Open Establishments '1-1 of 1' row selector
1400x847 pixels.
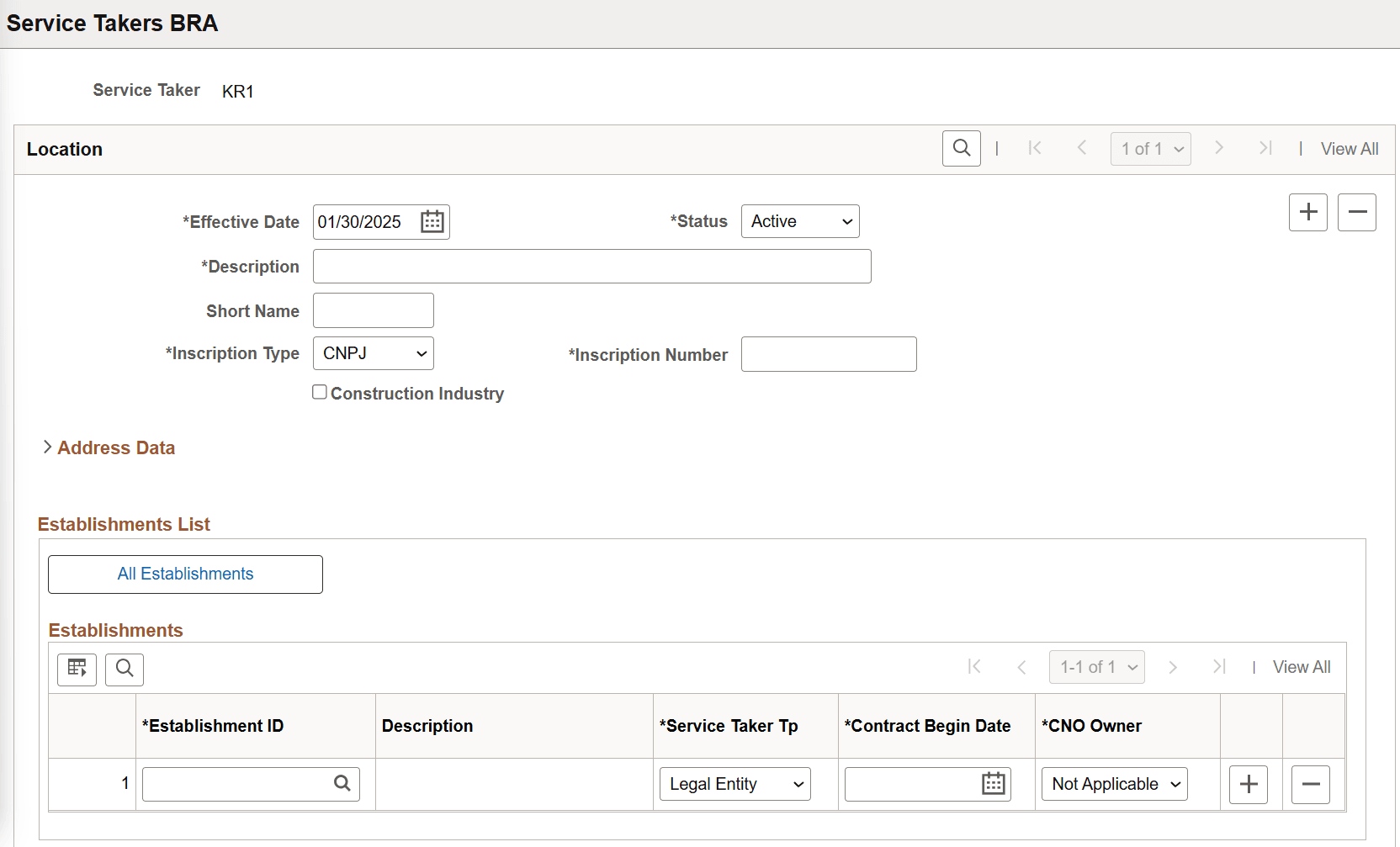(1097, 667)
